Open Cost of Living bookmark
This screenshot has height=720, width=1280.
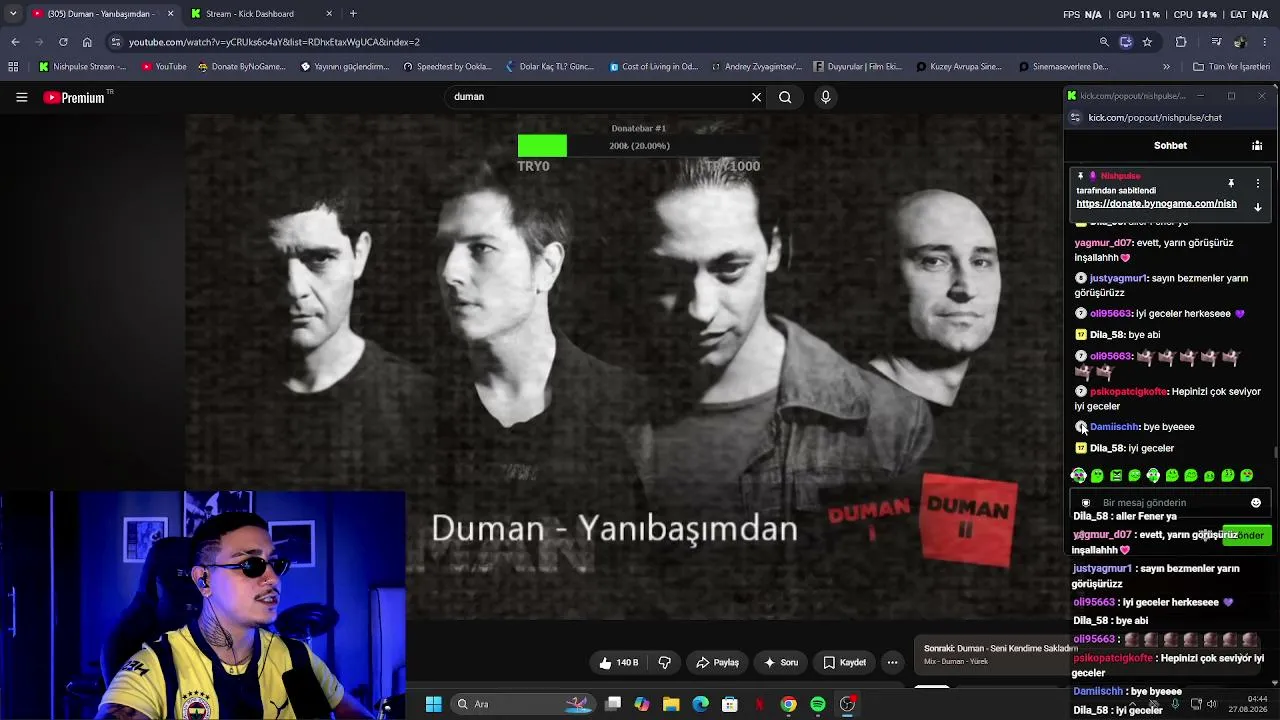(654, 67)
